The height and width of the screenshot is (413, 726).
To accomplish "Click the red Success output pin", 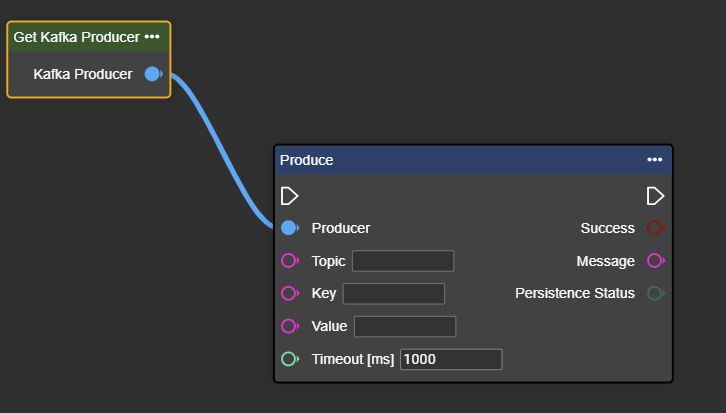I will pos(655,228).
